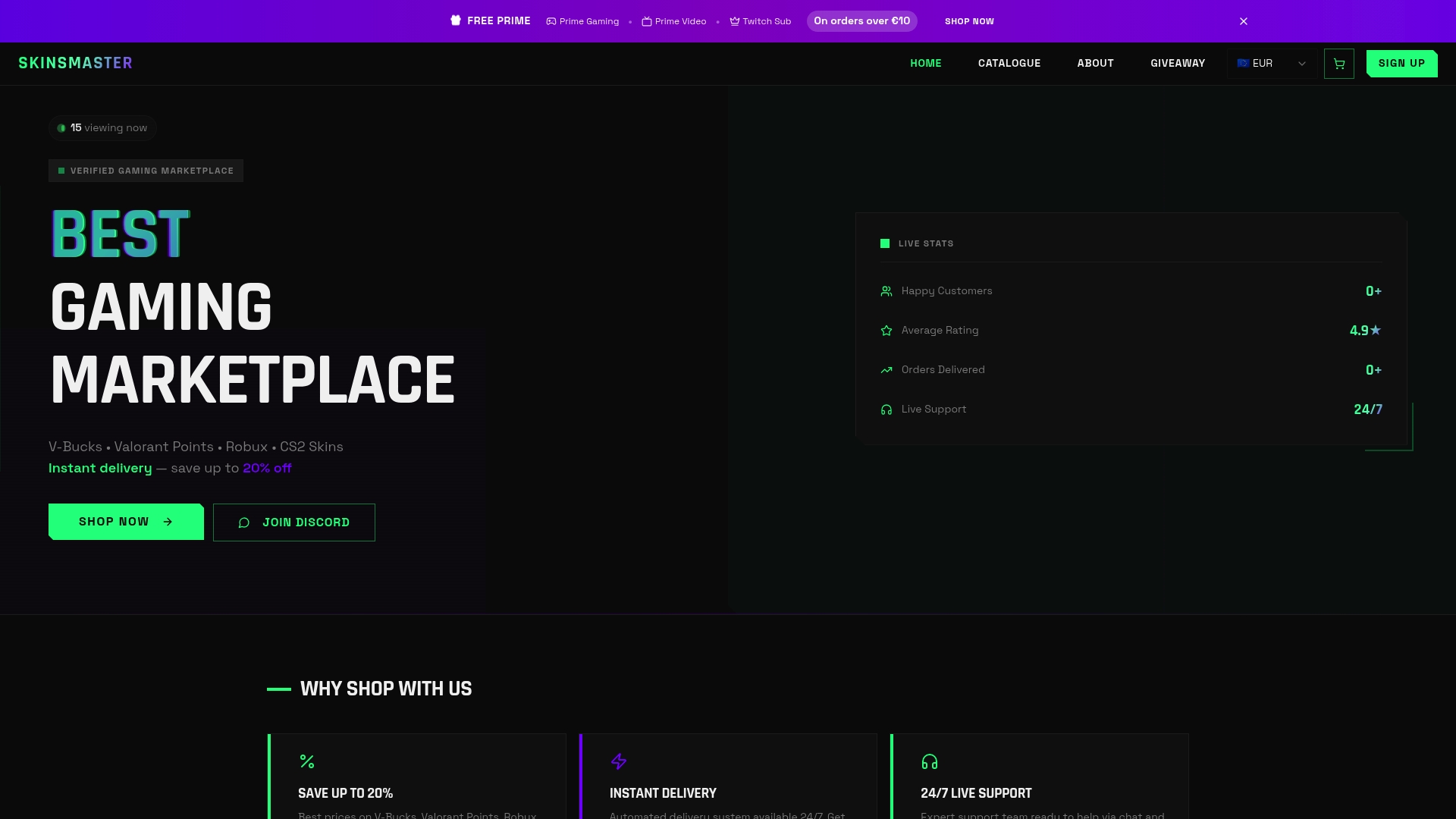Click the SKINSMASTER logo
The width and height of the screenshot is (1456, 819).
75,63
